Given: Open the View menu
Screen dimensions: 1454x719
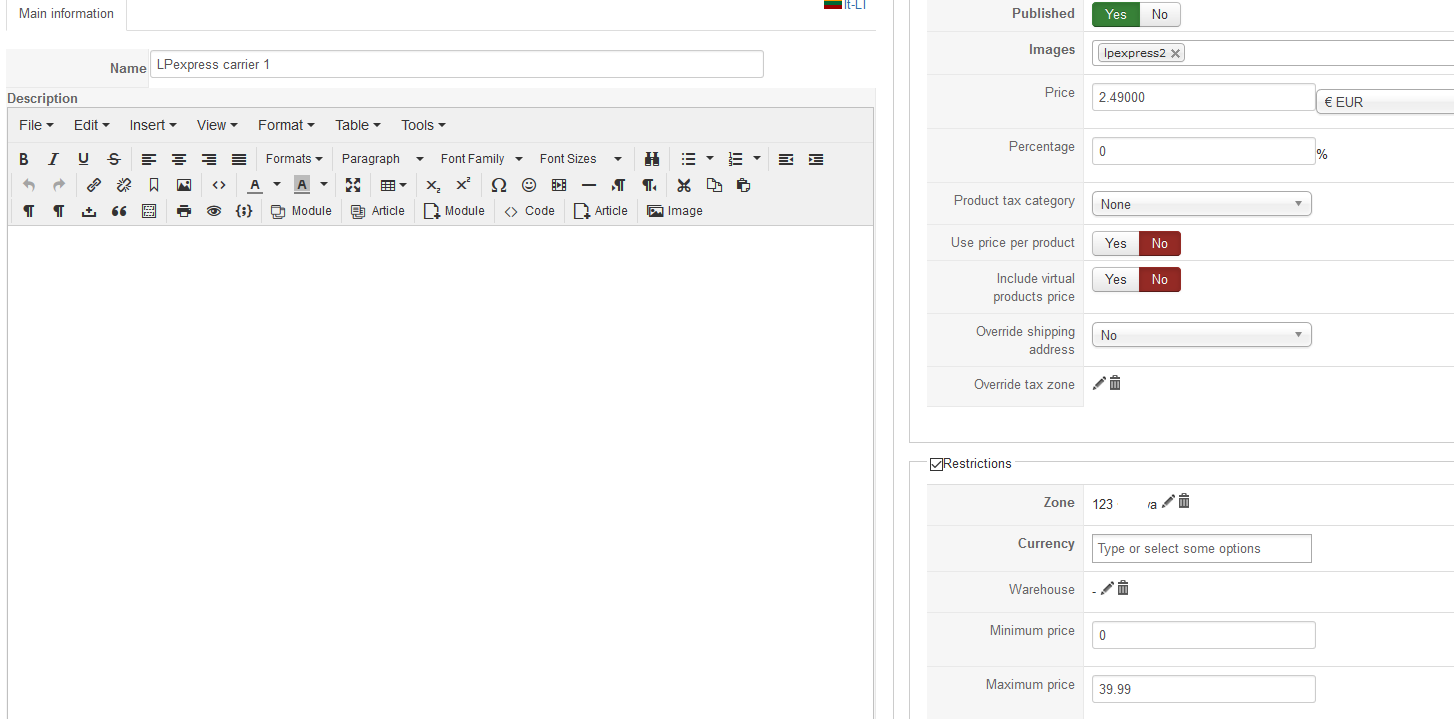Looking at the screenshot, I should tap(217, 125).
